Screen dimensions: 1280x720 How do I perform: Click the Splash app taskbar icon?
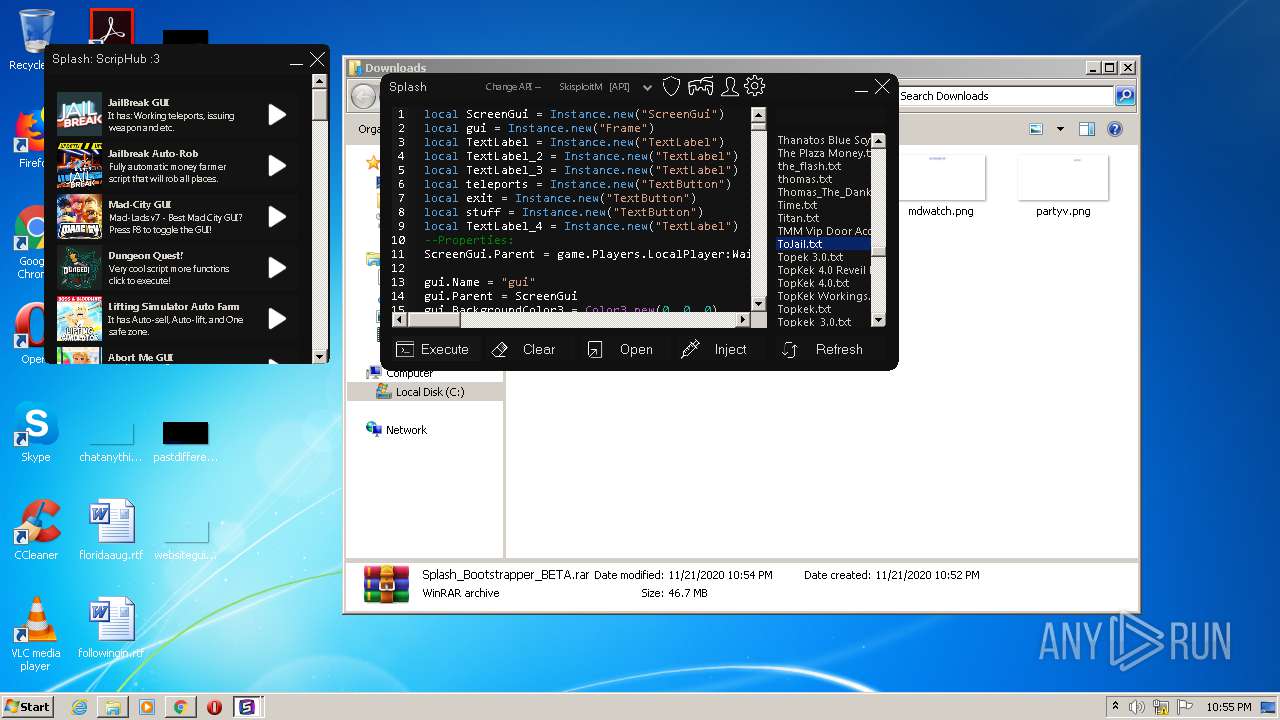[246, 707]
